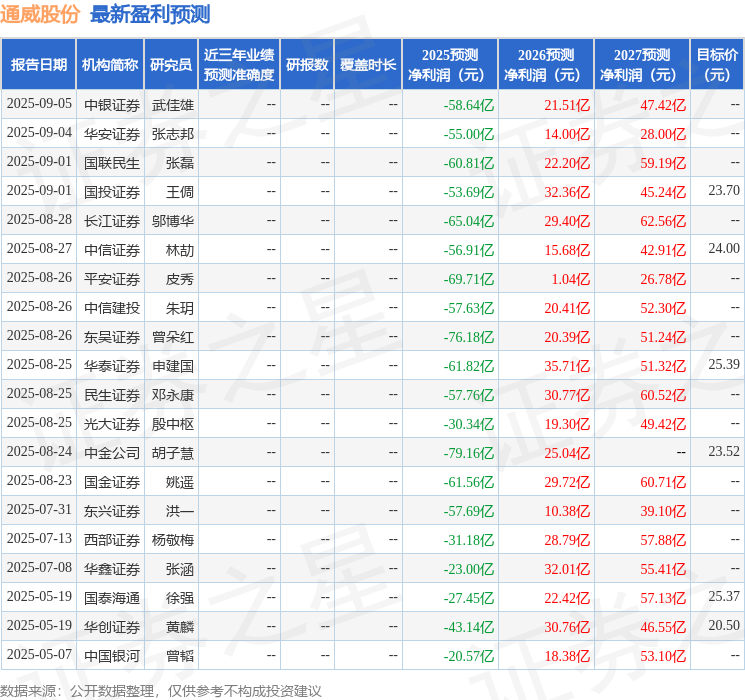Select the institution 平安证券
Viewport: 745px width, 700px height.
click(x=112, y=278)
